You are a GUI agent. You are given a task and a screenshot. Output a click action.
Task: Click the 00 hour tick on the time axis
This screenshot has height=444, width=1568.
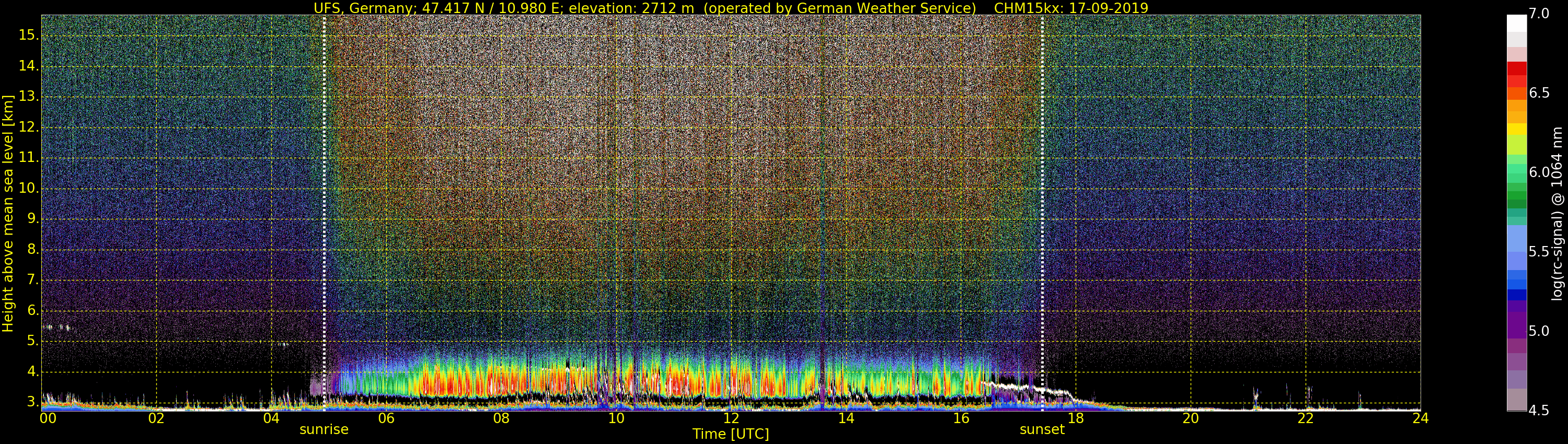[48, 418]
